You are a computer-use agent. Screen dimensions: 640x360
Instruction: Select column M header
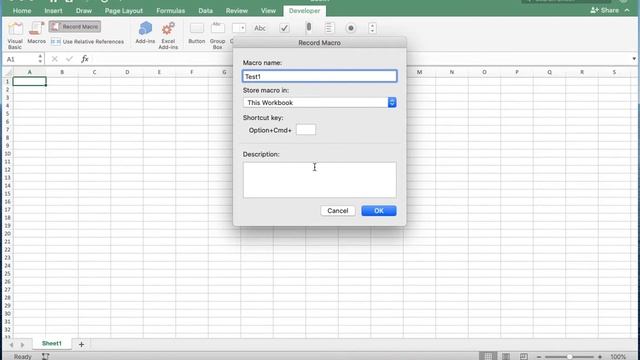coord(419,72)
